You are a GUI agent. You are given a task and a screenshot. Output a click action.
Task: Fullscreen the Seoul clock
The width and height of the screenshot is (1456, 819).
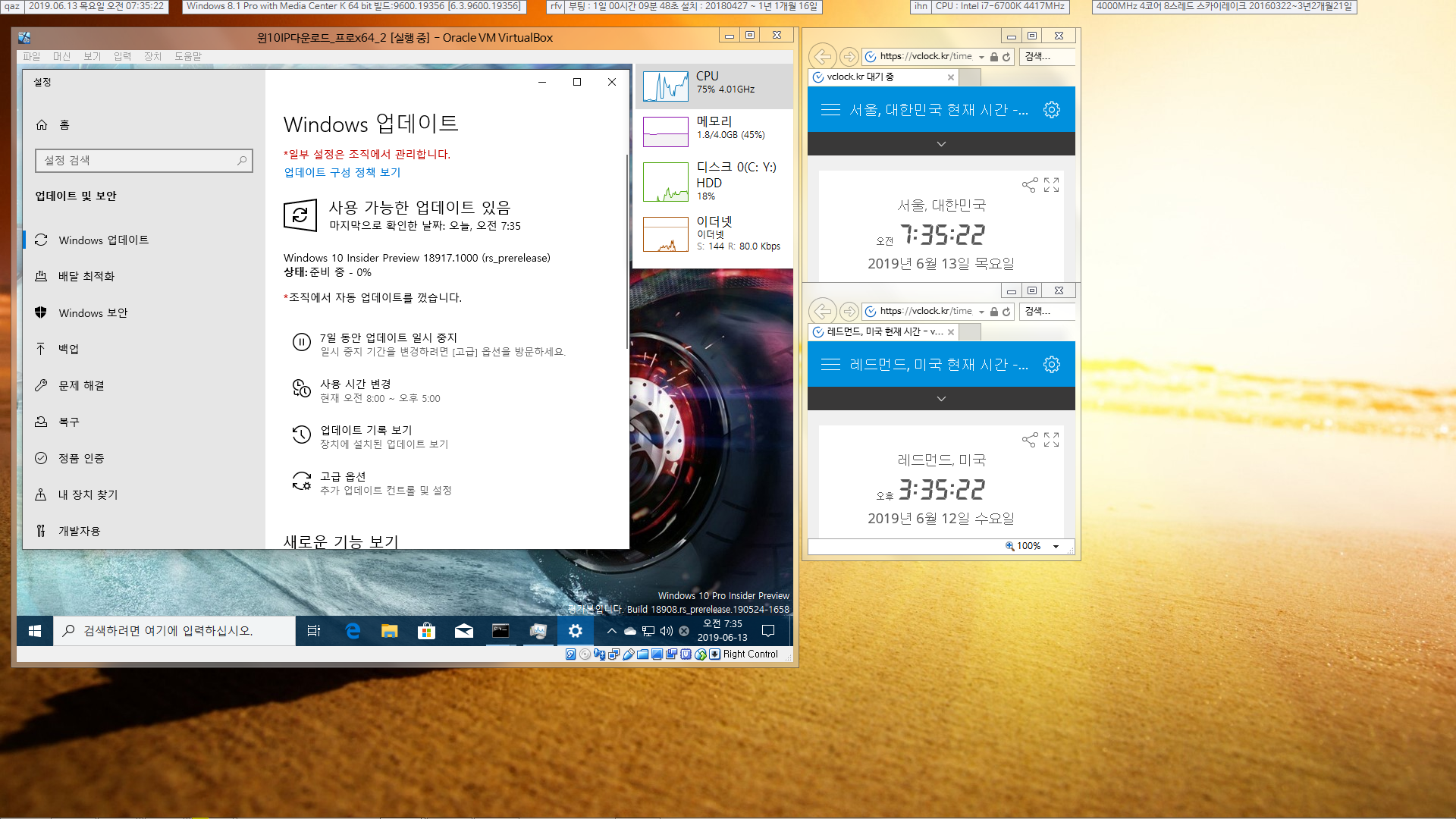pyautogui.click(x=1051, y=185)
